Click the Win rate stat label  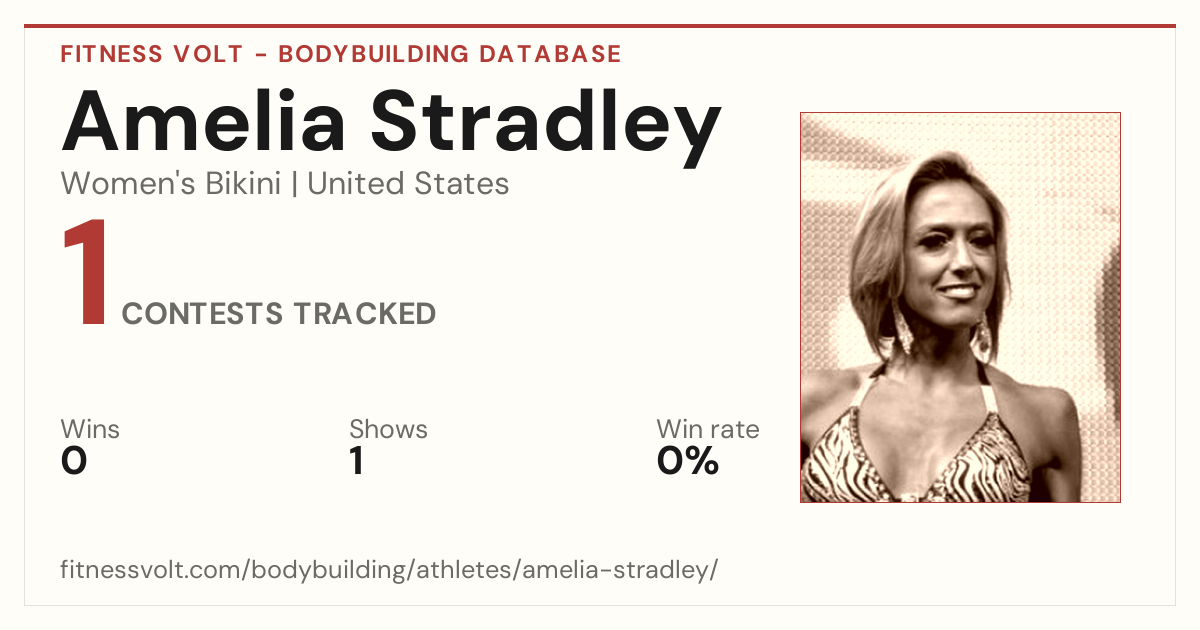[x=708, y=430]
